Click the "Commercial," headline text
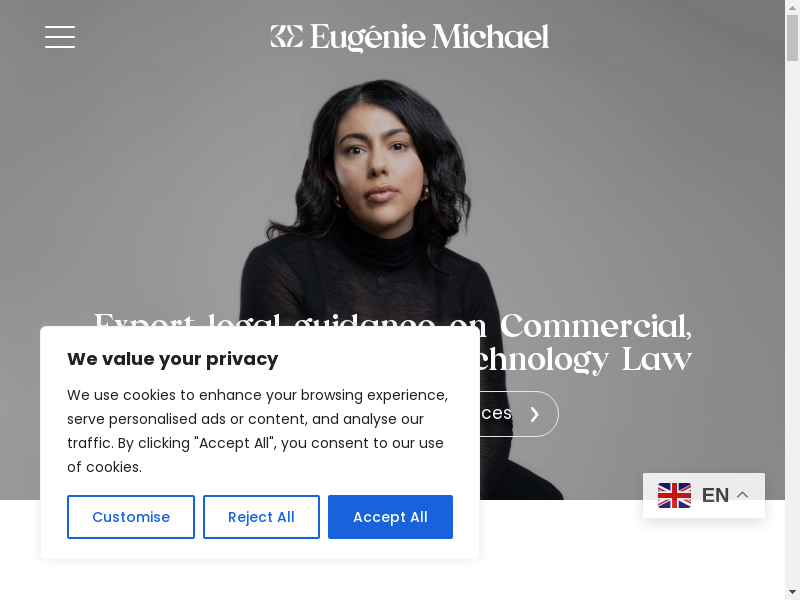 point(595,326)
